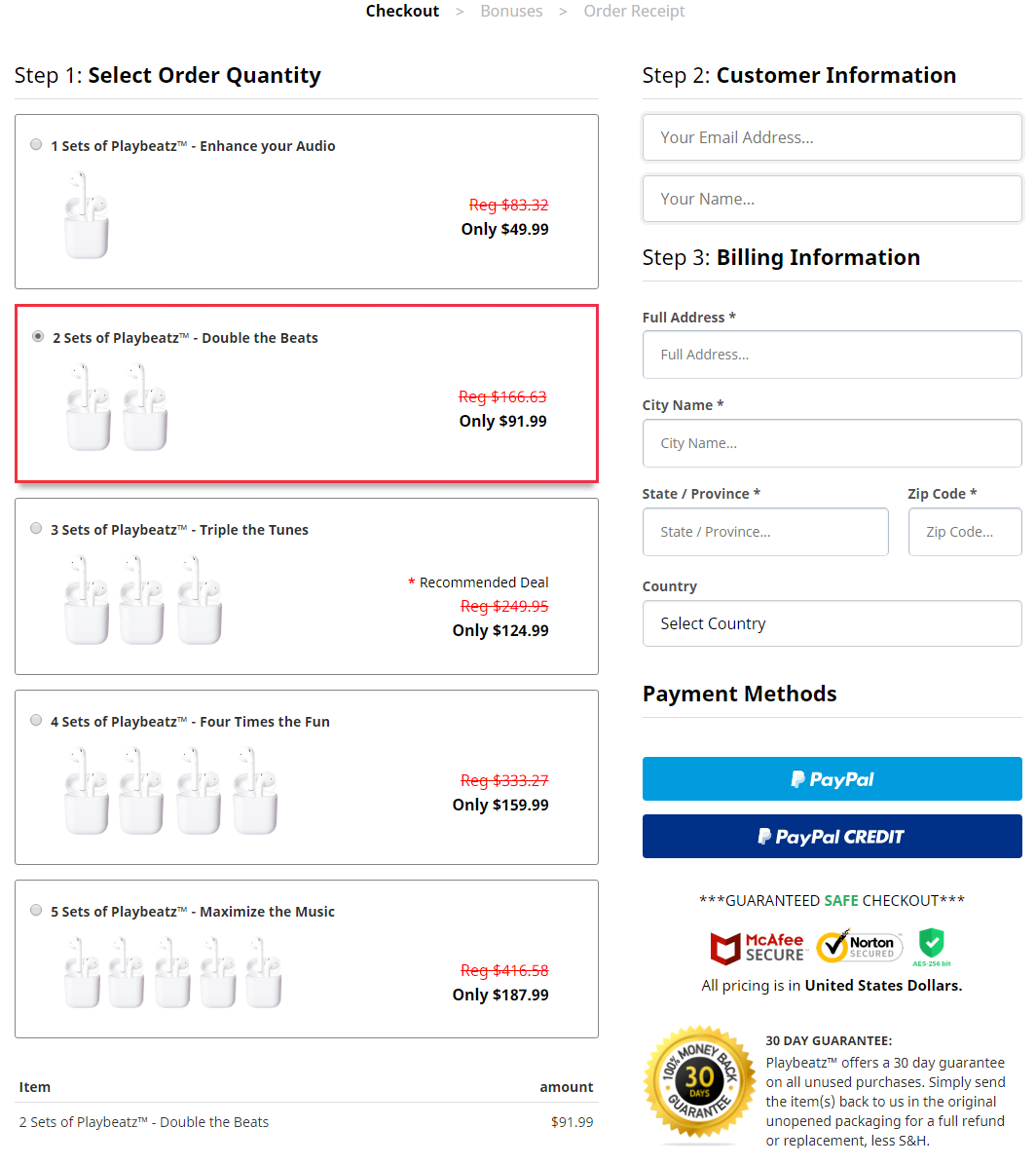
Task: Go to the Order Receipt step
Action: 634,11
